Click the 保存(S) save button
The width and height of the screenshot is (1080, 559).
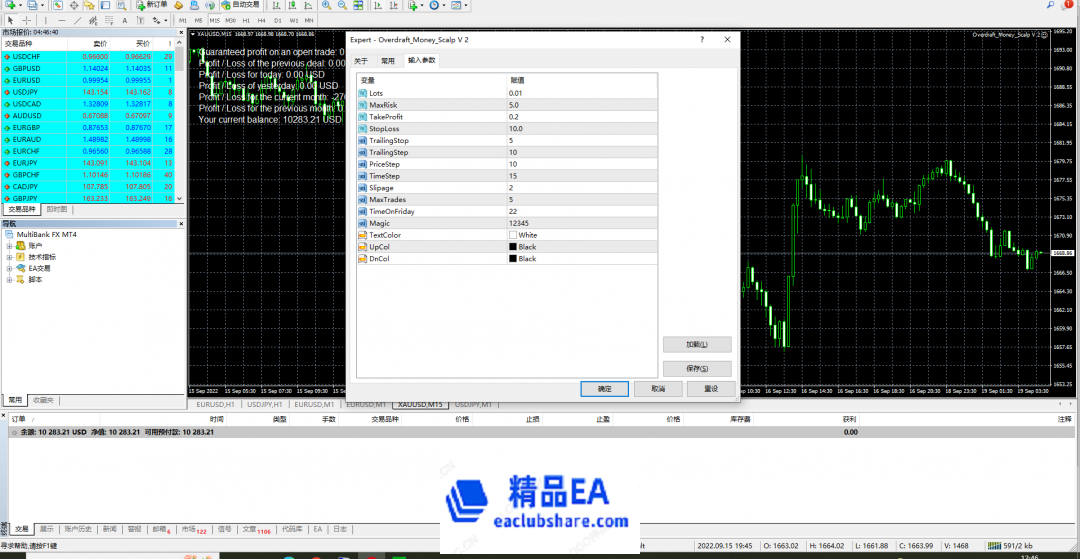697,368
